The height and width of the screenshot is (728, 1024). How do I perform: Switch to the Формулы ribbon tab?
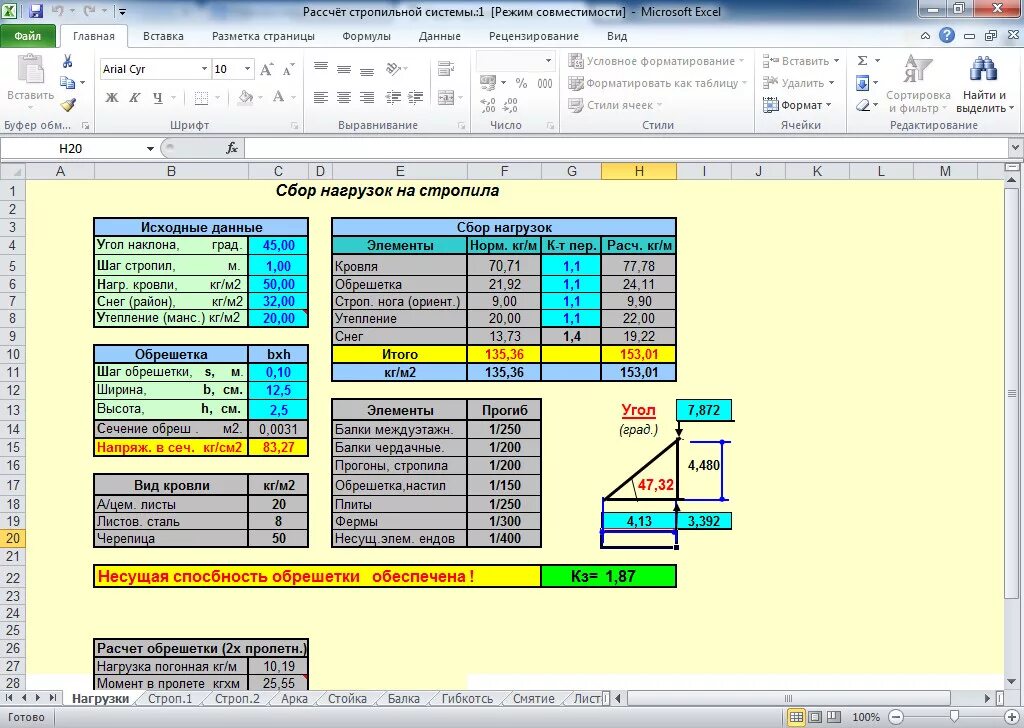[x=366, y=37]
